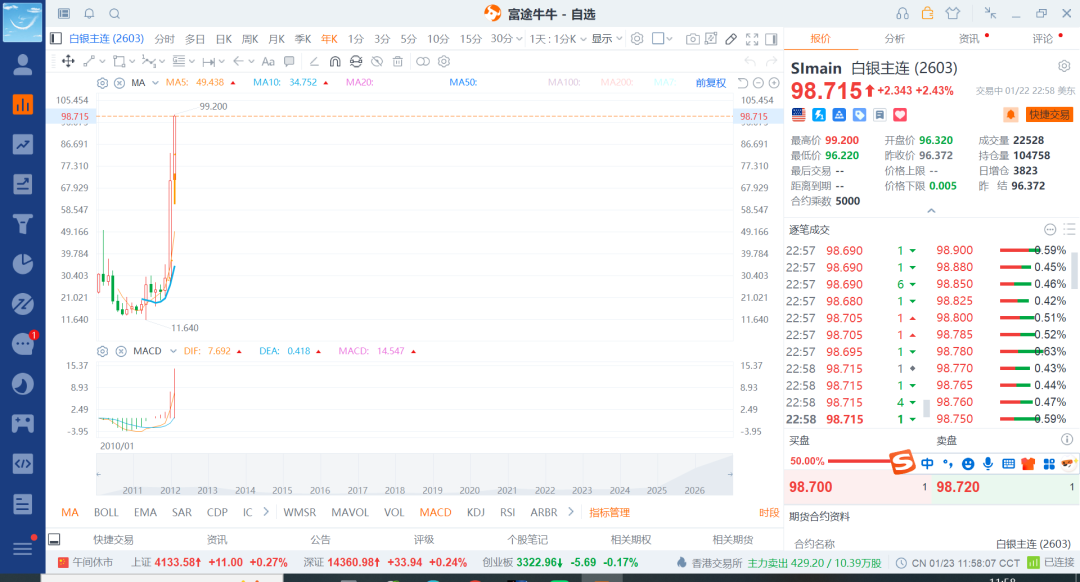Open the markets chart icon in left sidebar

[22, 104]
